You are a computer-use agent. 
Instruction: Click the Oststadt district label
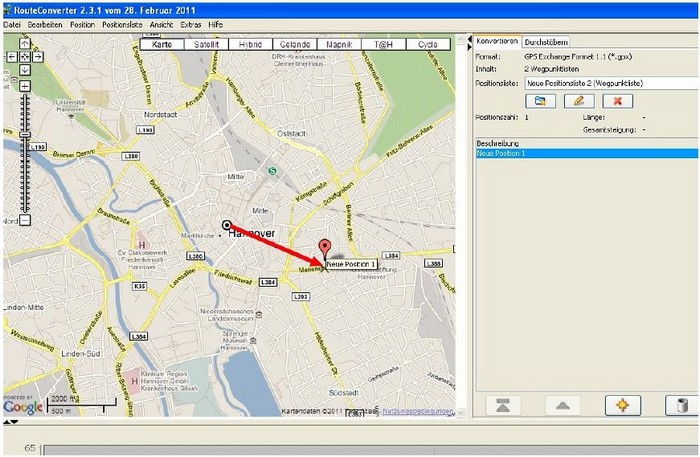pos(292,133)
